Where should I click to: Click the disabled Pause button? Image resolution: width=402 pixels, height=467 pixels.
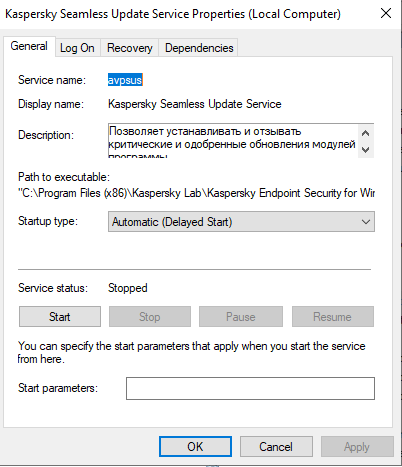coord(241,317)
